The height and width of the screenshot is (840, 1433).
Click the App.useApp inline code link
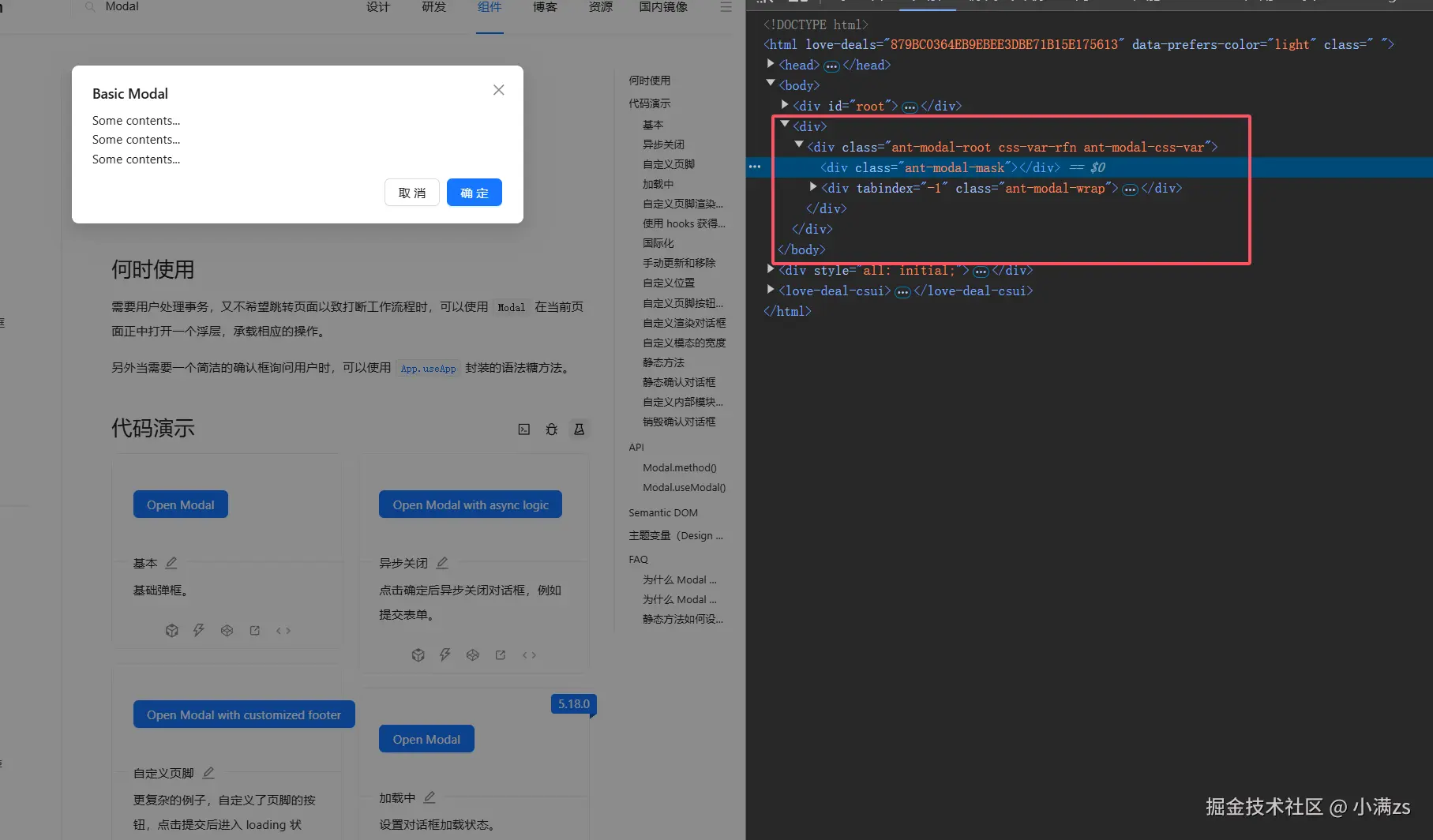pos(428,369)
